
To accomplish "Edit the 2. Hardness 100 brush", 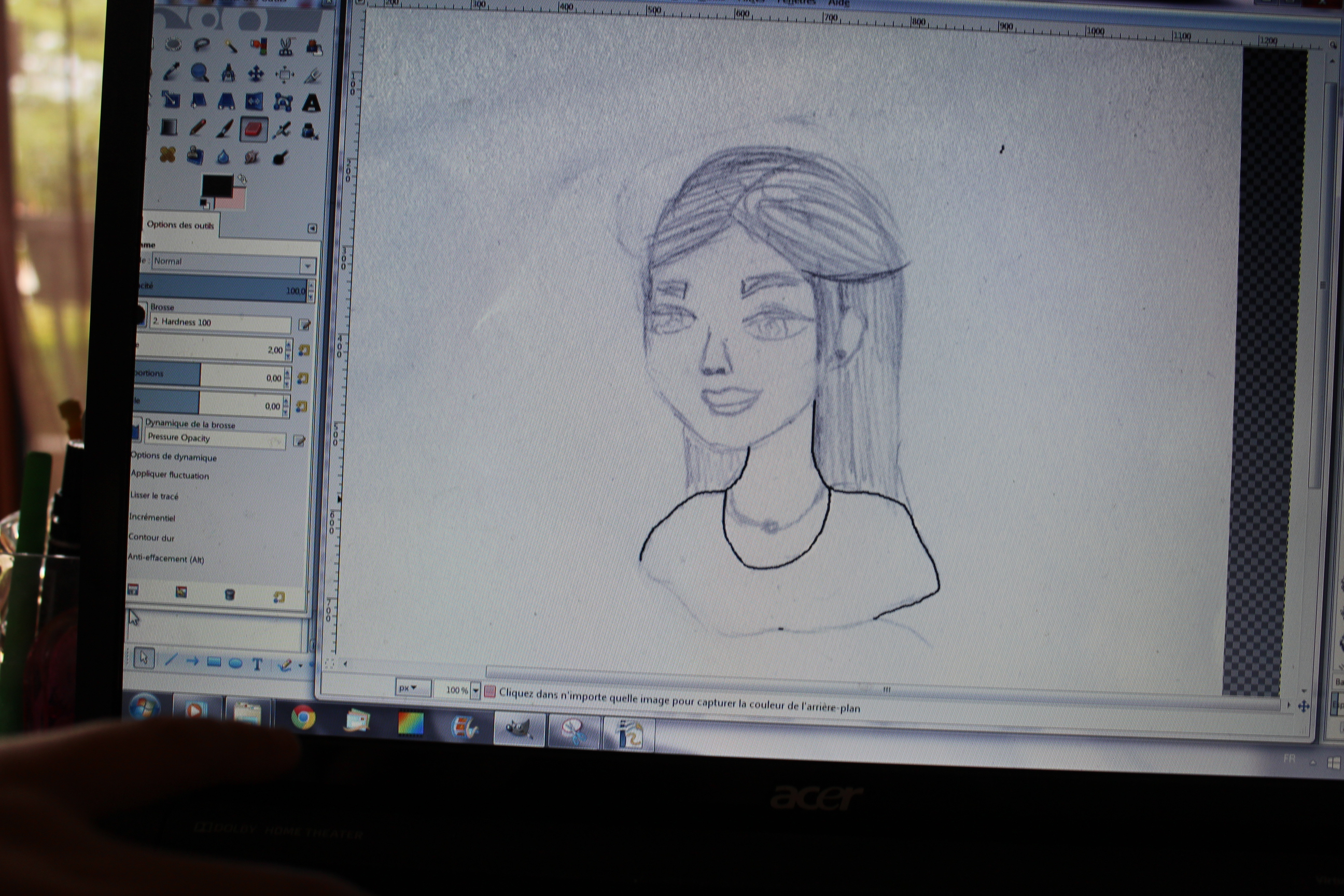I will (304, 325).
